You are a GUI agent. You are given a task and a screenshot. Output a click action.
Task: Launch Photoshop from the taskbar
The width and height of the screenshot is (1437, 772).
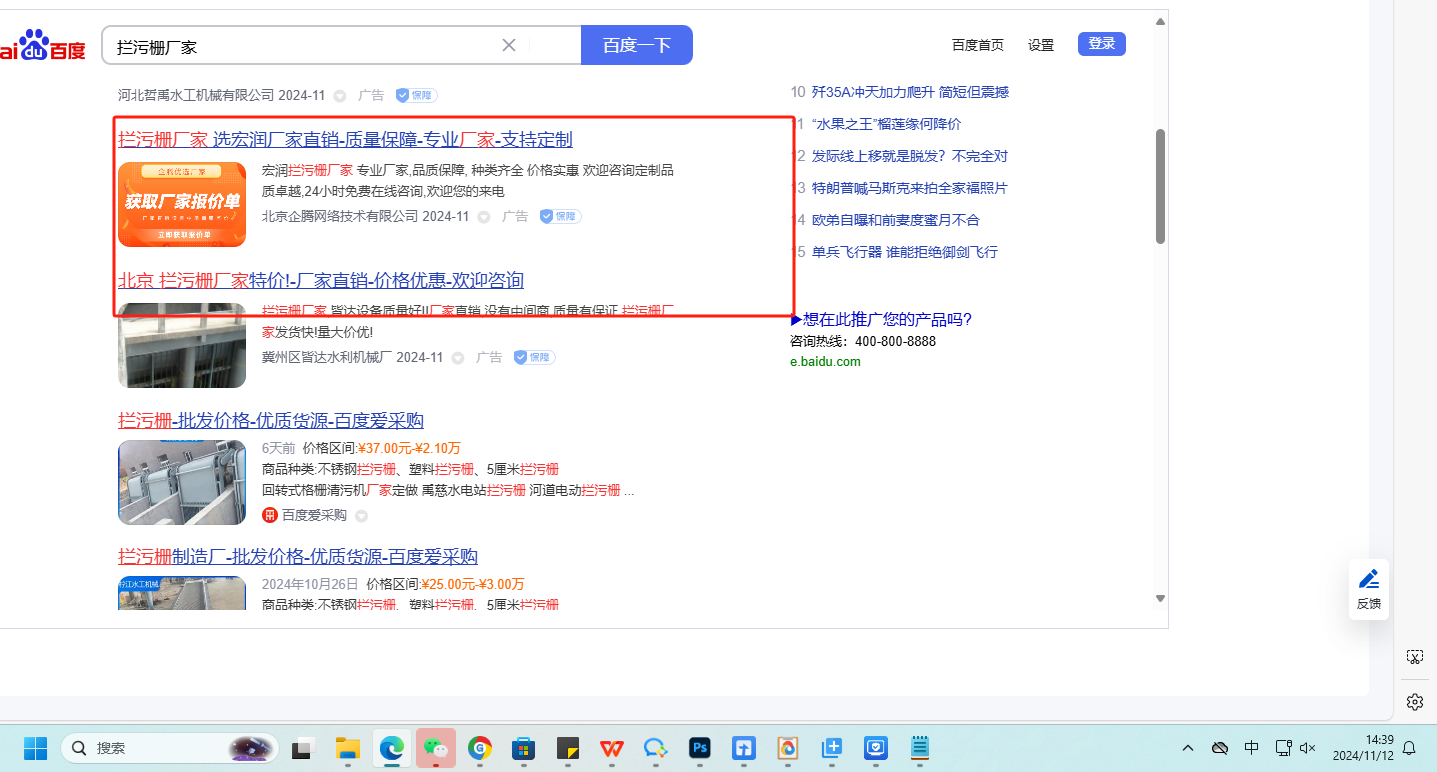(700, 748)
